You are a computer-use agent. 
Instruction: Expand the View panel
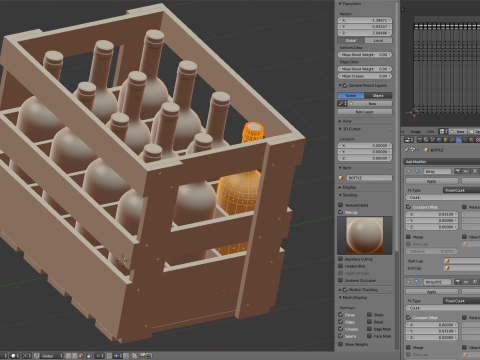[340, 121]
